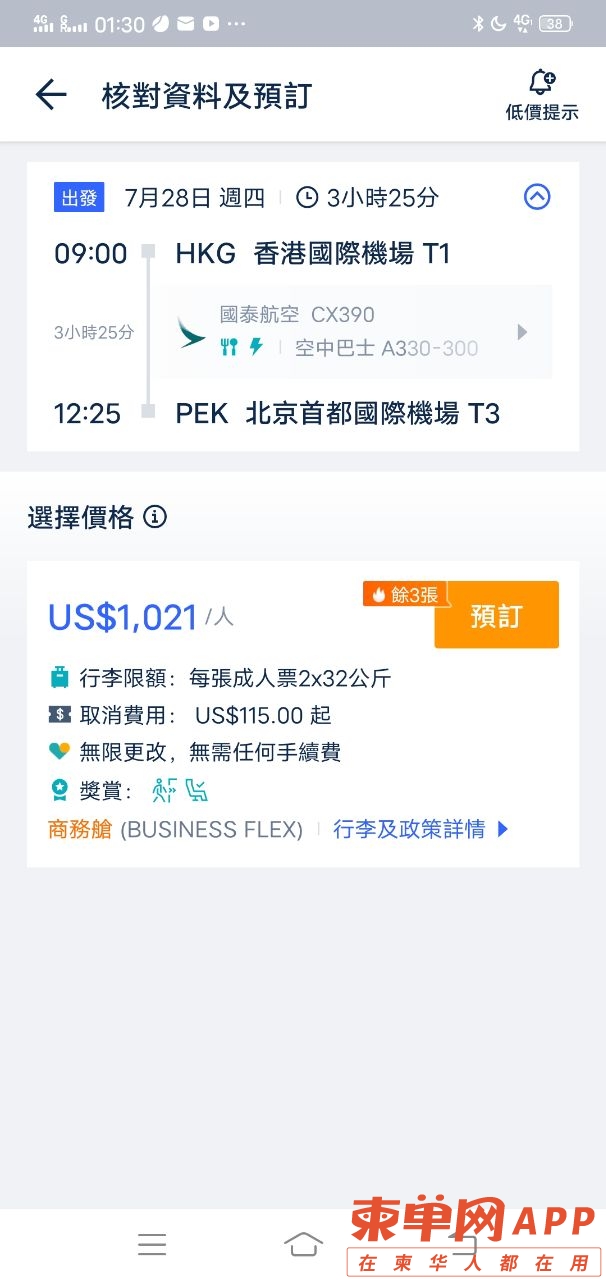The image size is (606, 1280).
Task: Tap the in-flight meal fork-knife icon
Action: tap(229, 347)
